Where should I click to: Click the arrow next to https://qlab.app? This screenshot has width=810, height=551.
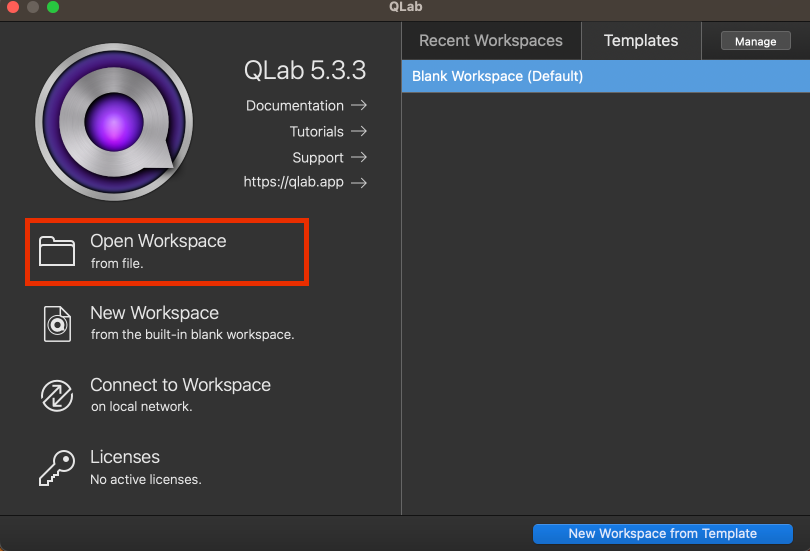point(359,182)
